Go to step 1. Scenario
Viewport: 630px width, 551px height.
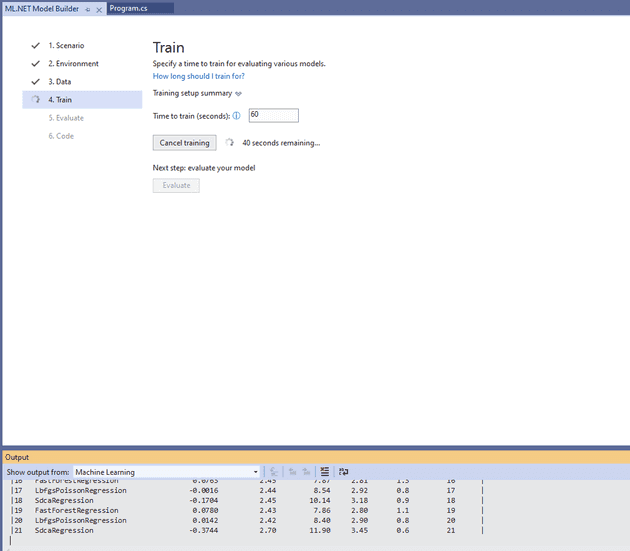click(x=66, y=45)
